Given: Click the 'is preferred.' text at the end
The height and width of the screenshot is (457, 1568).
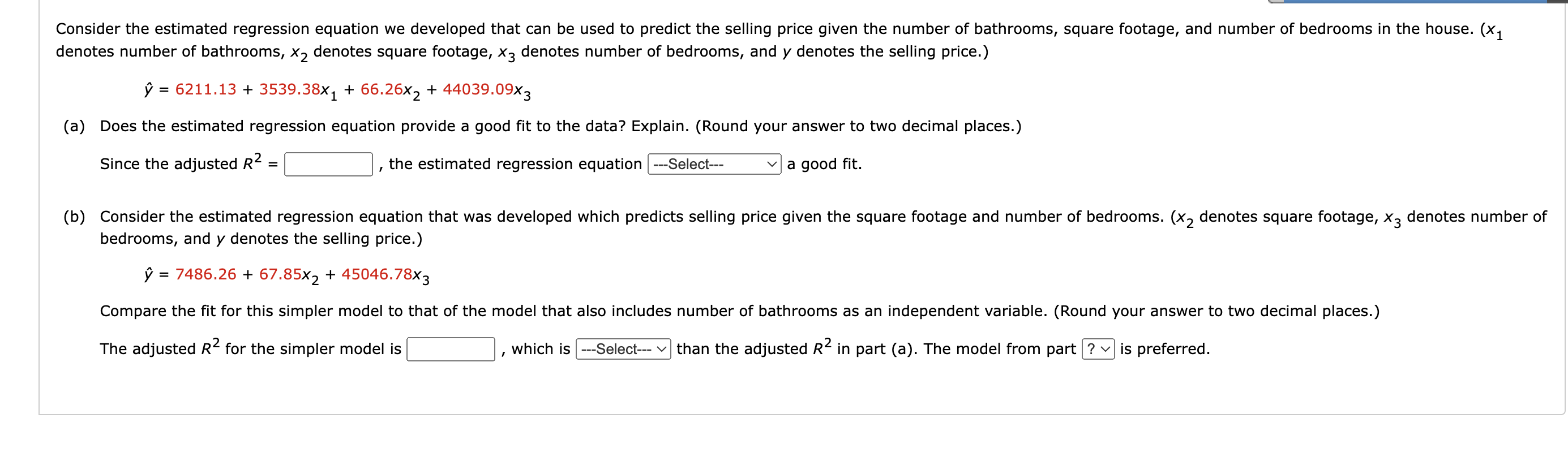Looking at the screenshot, I should coord(1164,350).
